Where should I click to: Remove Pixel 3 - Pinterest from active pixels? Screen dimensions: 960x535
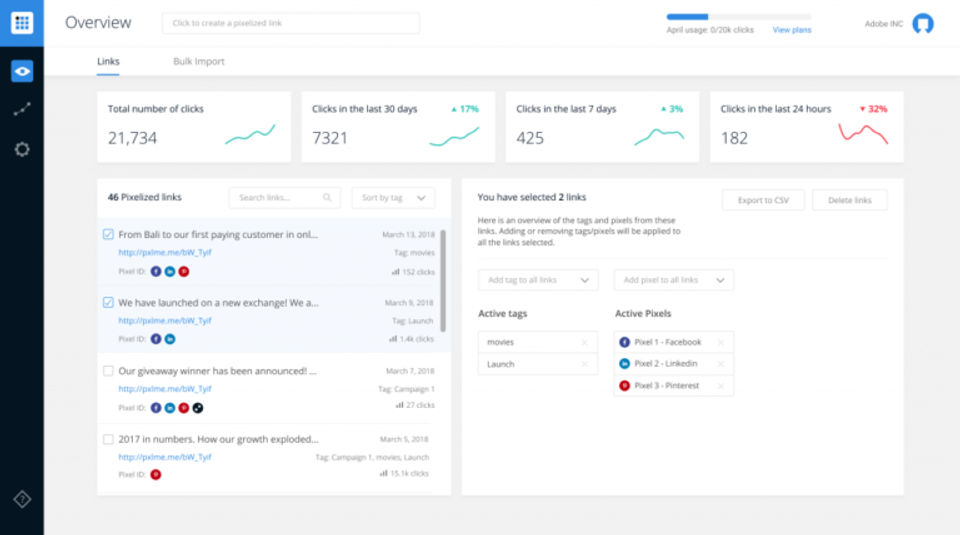coord(720,386)
